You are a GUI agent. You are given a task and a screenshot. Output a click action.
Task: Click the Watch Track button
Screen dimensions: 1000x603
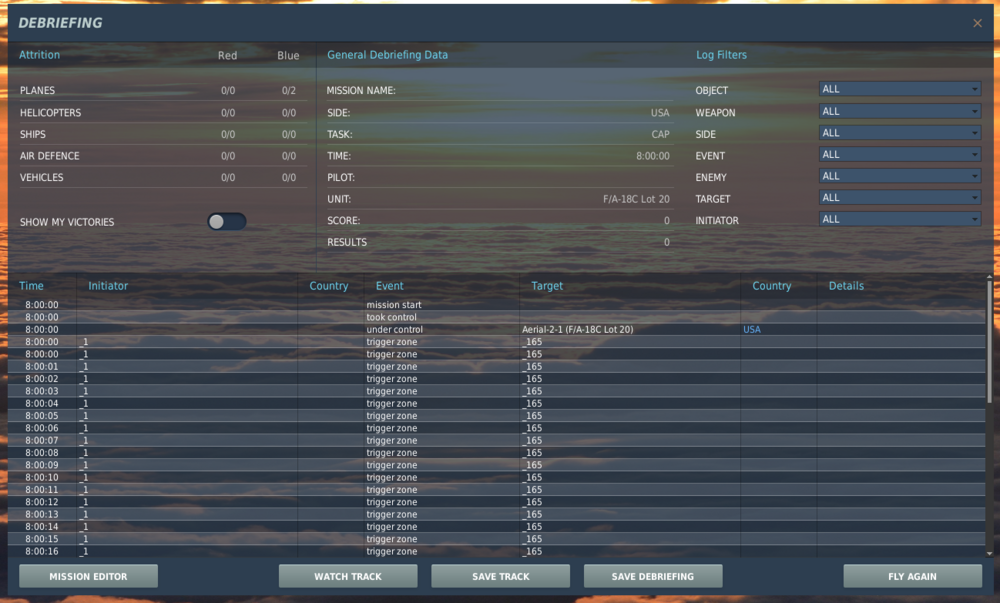coord(348,576)
